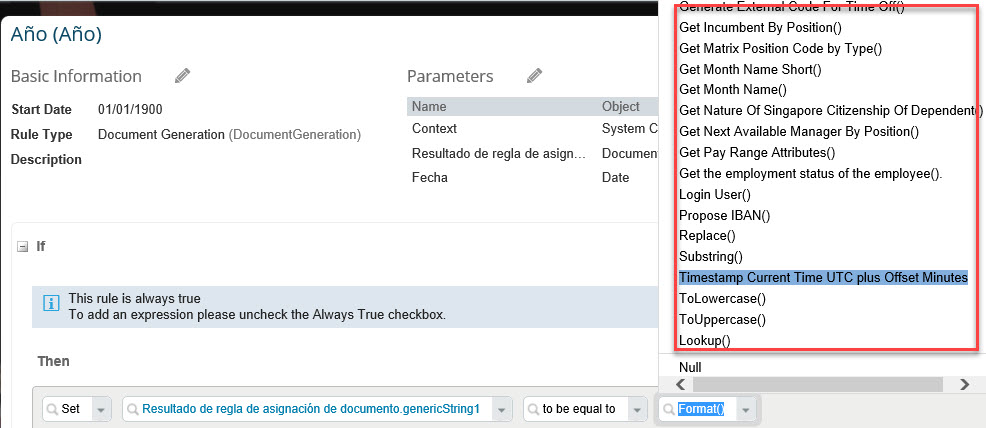The height and width of the screenshot is (428, 986).
Task: Click the magnifier icon in Format() field
Action: [670, 409]
